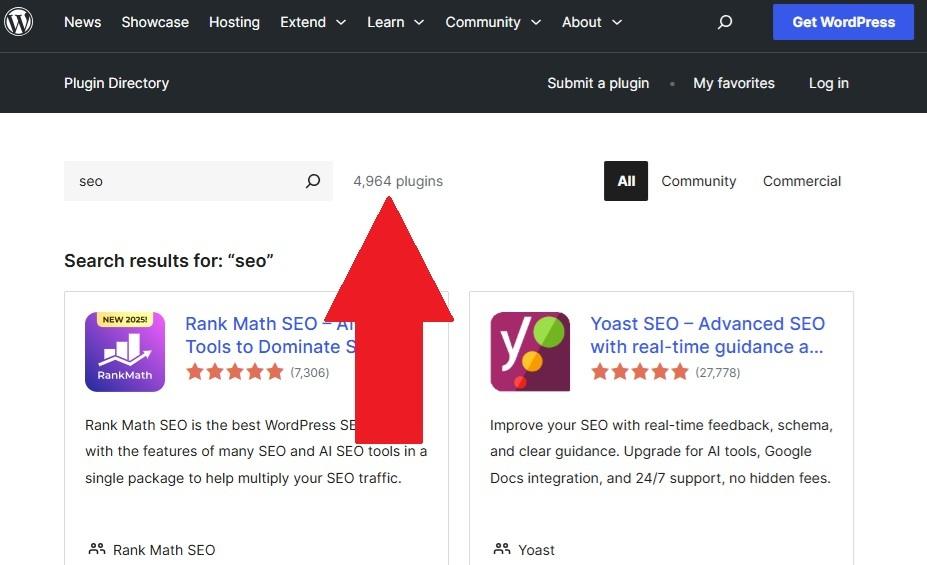Open the Yoast SEO plugin icon thumbnail
This screenshot has height=565, width=927.
(530, 352)
